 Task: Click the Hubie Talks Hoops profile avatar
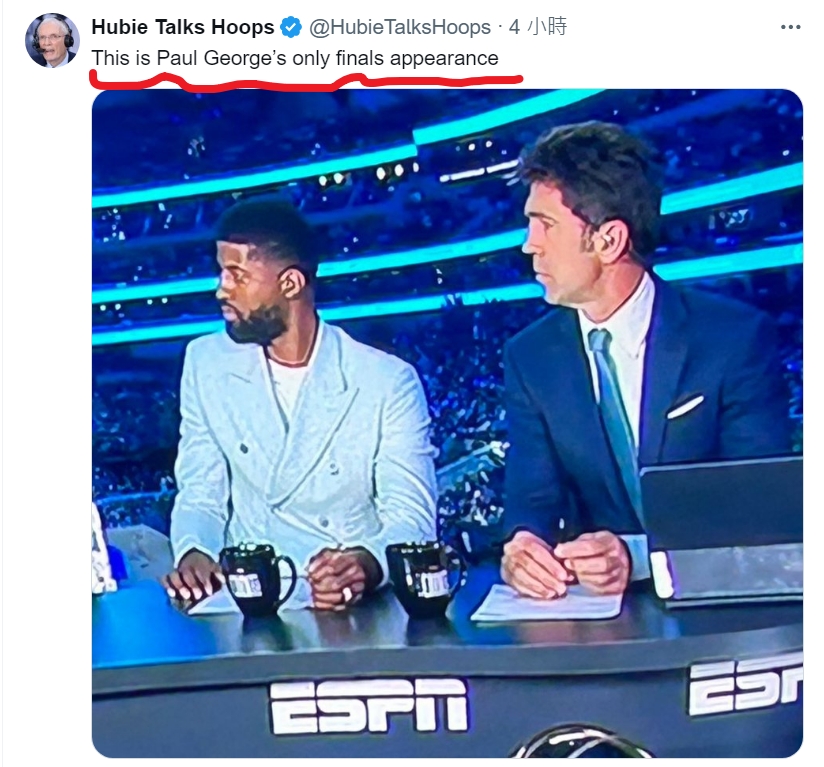coord(52,40)
